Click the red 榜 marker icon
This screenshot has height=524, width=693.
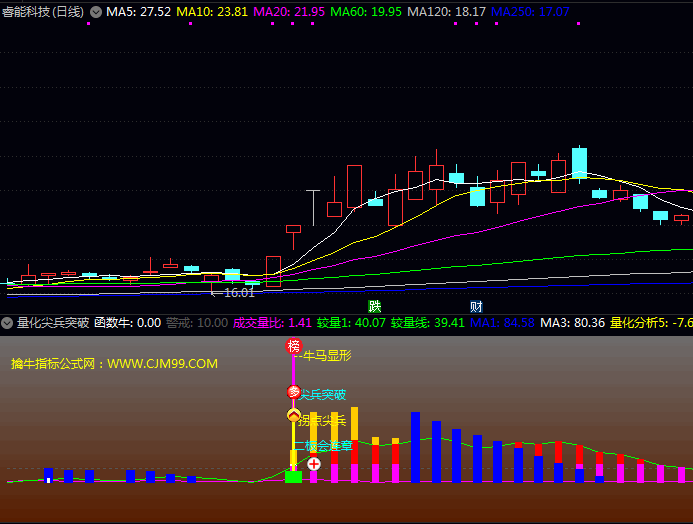pyautogui.click(x=294, y=346)
